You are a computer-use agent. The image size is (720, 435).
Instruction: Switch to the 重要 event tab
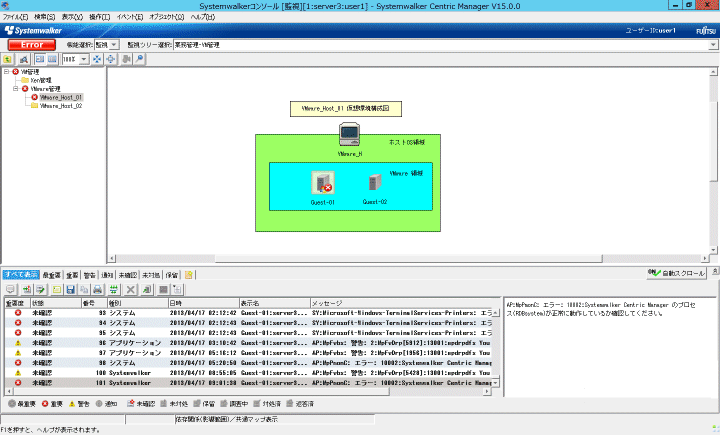[x=72, y=275]
